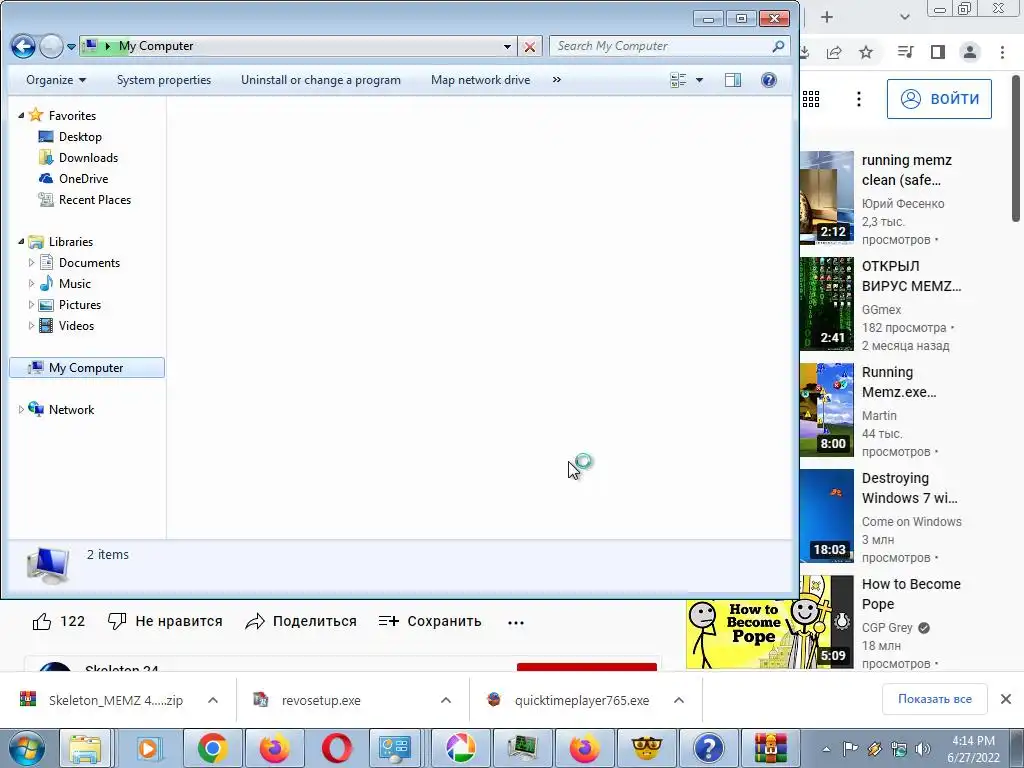Expand the Network node
The image size is (1024, 768).
tap(21, 409)
